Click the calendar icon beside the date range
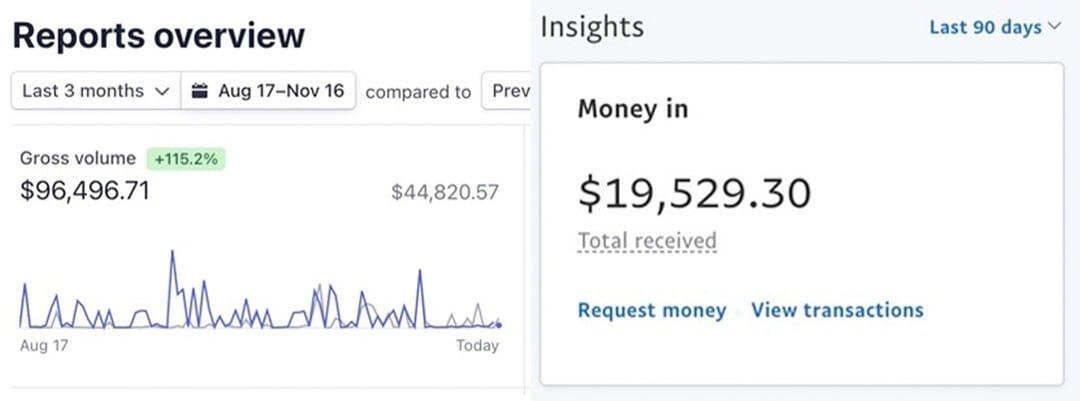1080x401 pixels. pyautogui.click(x=200, y=91)
